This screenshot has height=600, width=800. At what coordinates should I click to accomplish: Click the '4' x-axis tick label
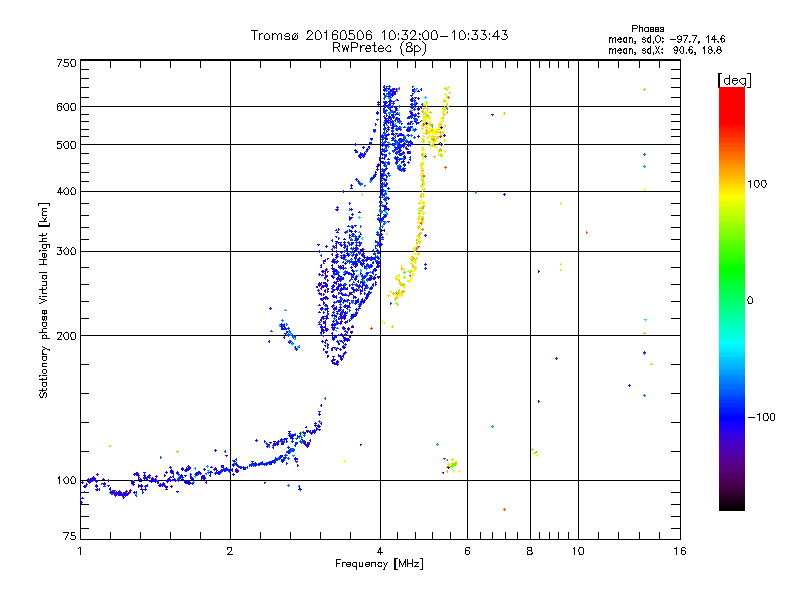(x=380, y=551)
